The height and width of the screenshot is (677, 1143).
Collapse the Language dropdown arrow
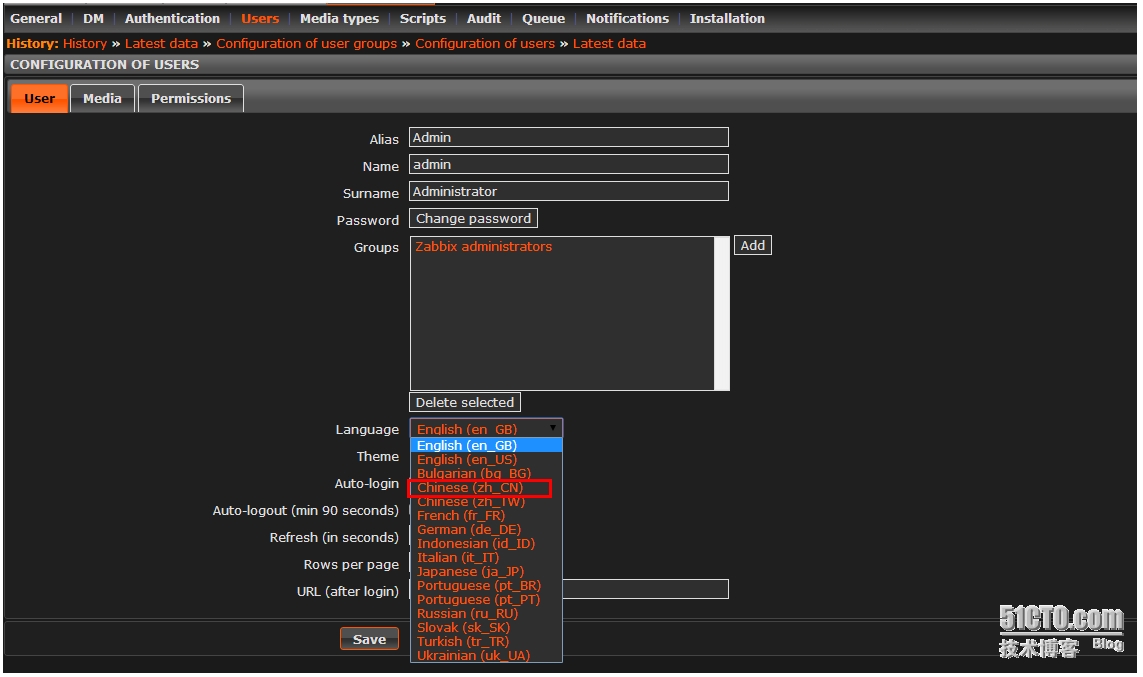553,428
